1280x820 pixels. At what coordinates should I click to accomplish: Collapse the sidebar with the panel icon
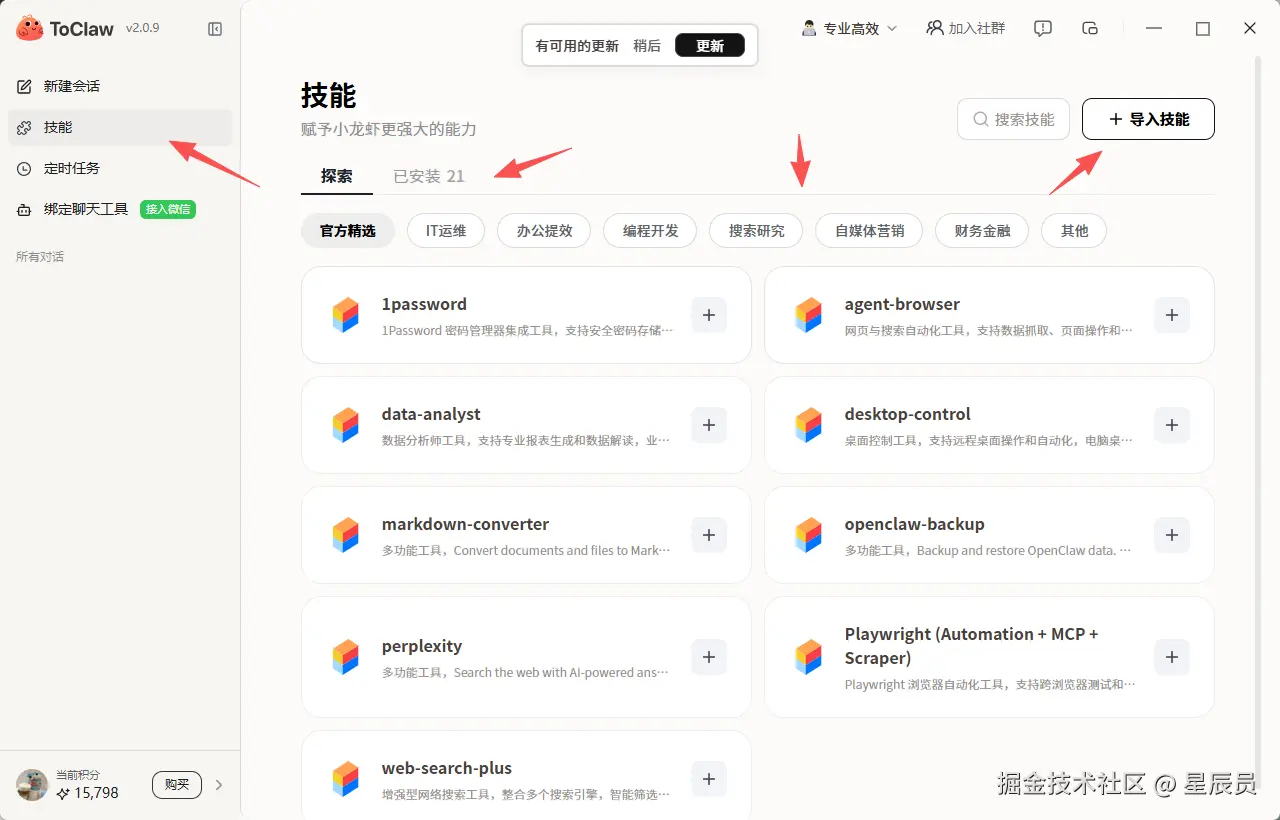(x=215, y=29)
